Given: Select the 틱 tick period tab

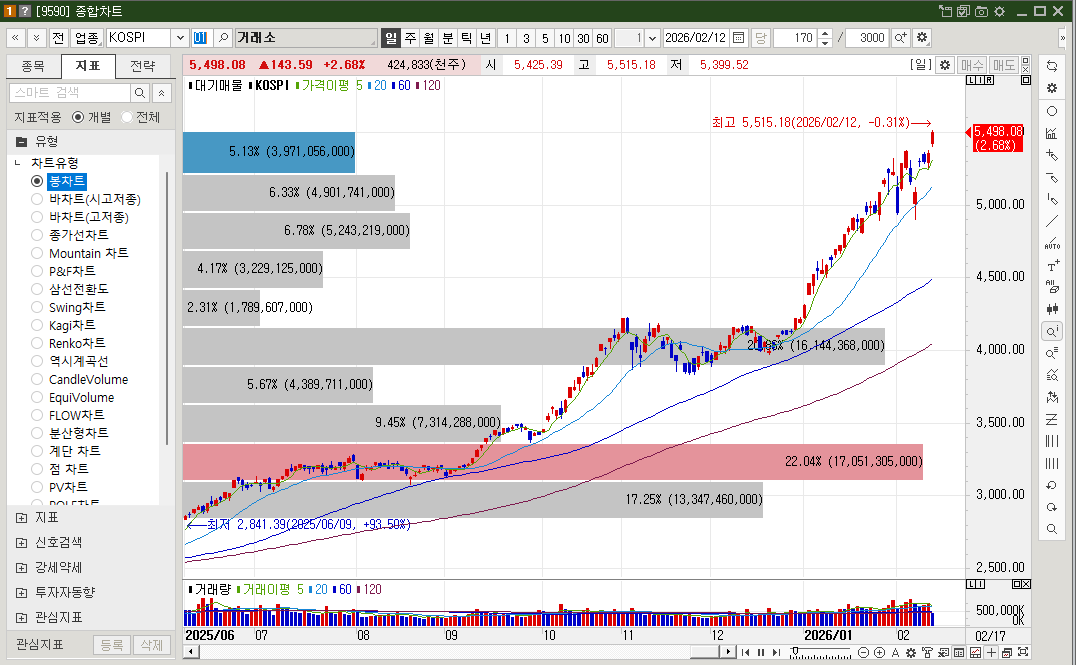Looking at the screenshot, I should [467, 38].
